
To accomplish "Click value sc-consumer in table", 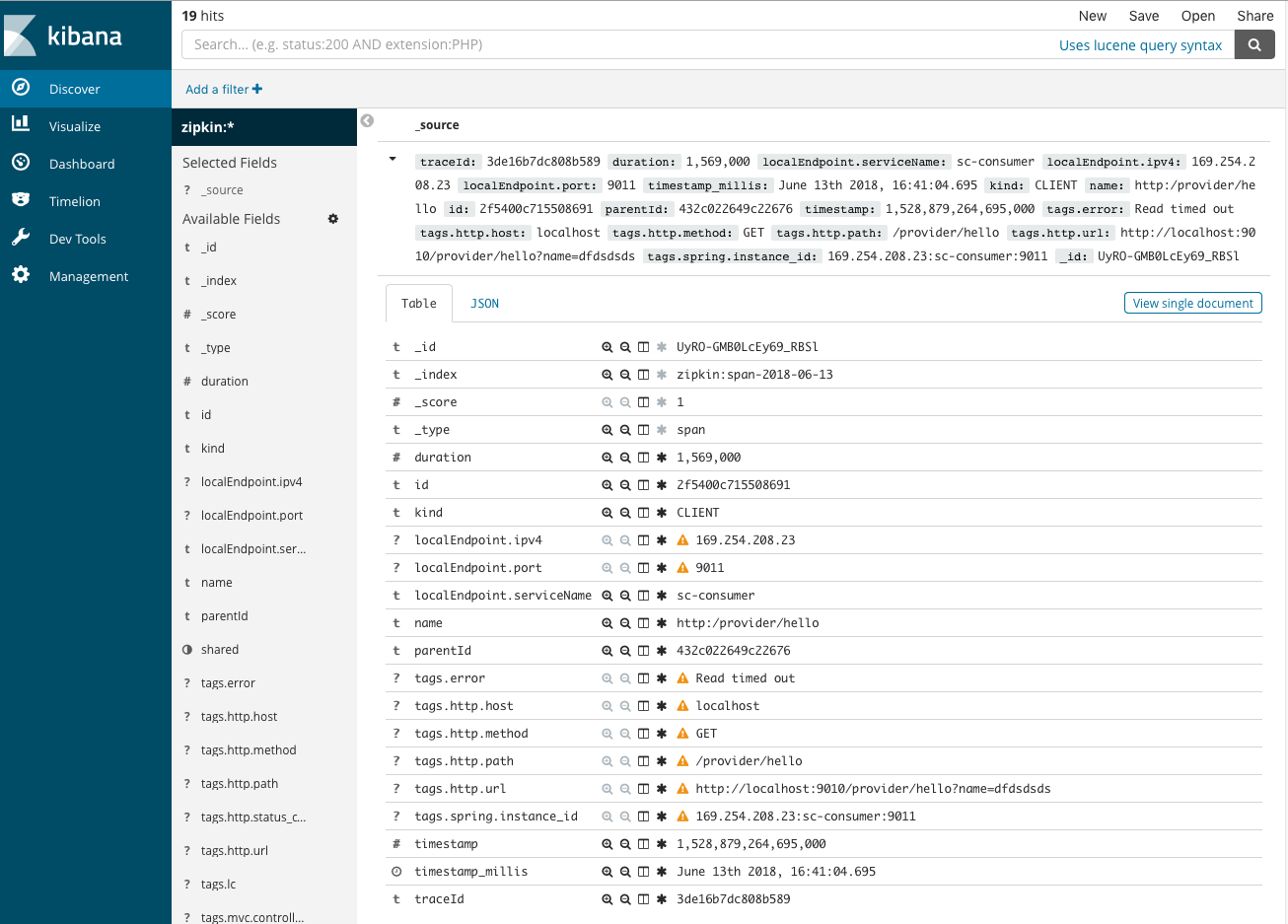I will (x=716, y=596).
